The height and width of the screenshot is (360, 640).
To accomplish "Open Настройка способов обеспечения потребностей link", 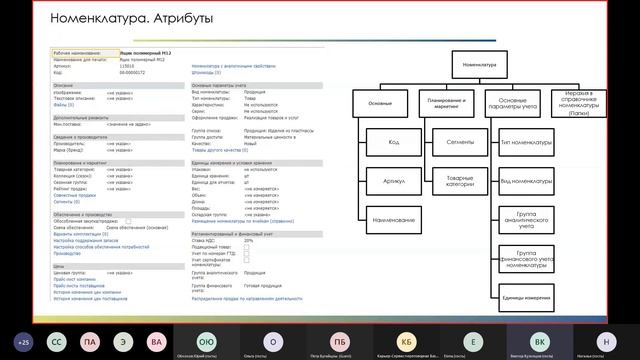I will tap(101, 247).
